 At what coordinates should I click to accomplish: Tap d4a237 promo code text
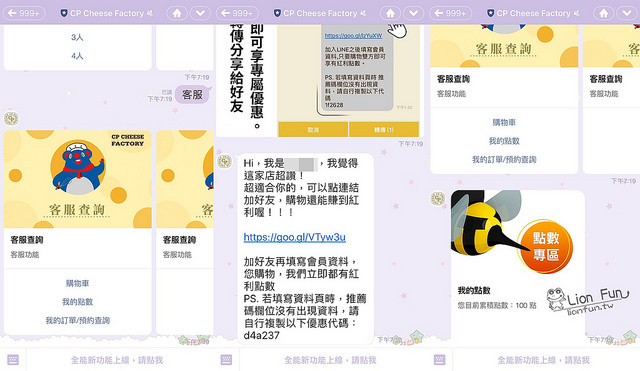262,335
